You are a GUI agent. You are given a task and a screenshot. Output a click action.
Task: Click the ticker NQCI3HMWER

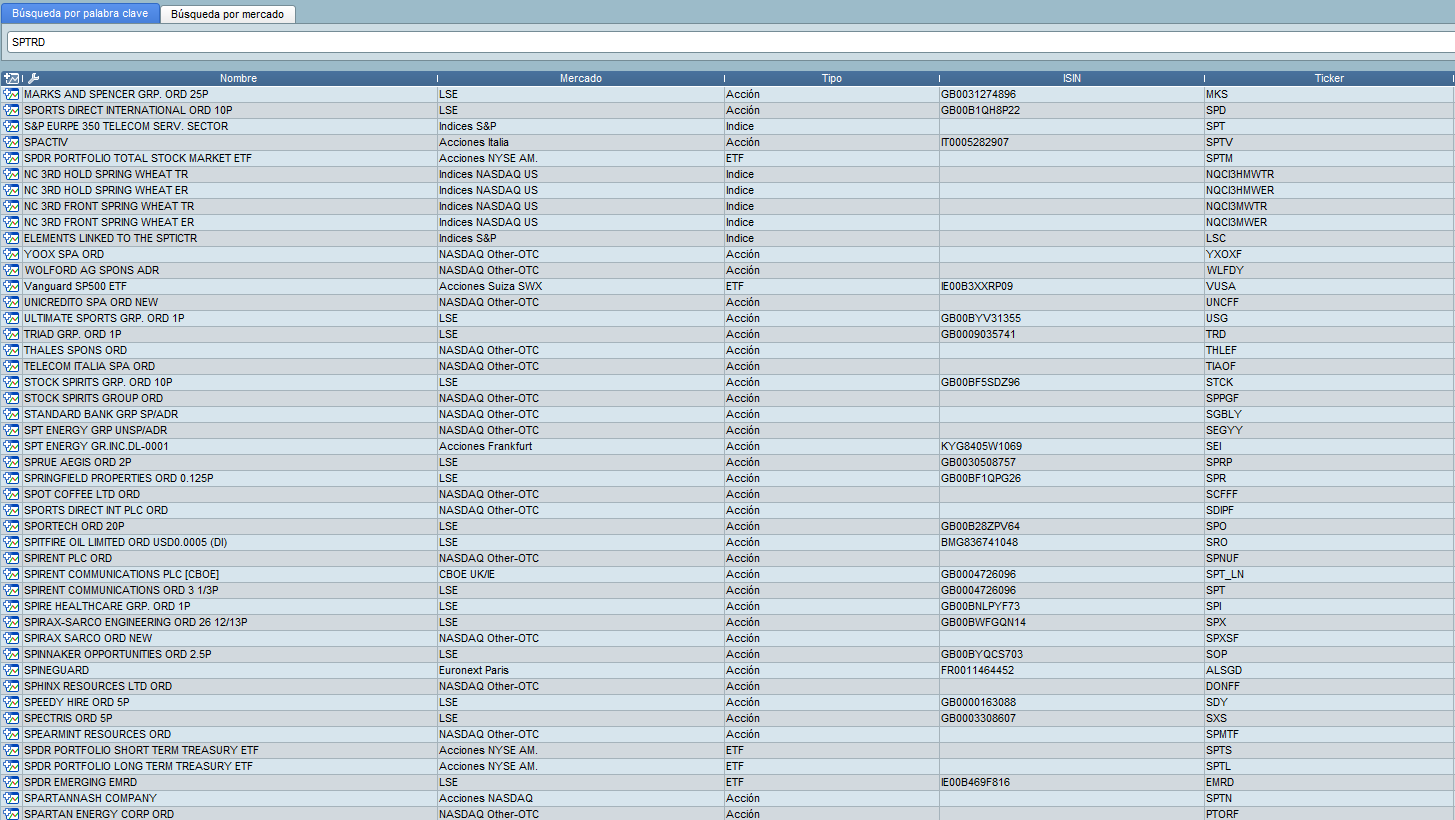point(1240,190)
